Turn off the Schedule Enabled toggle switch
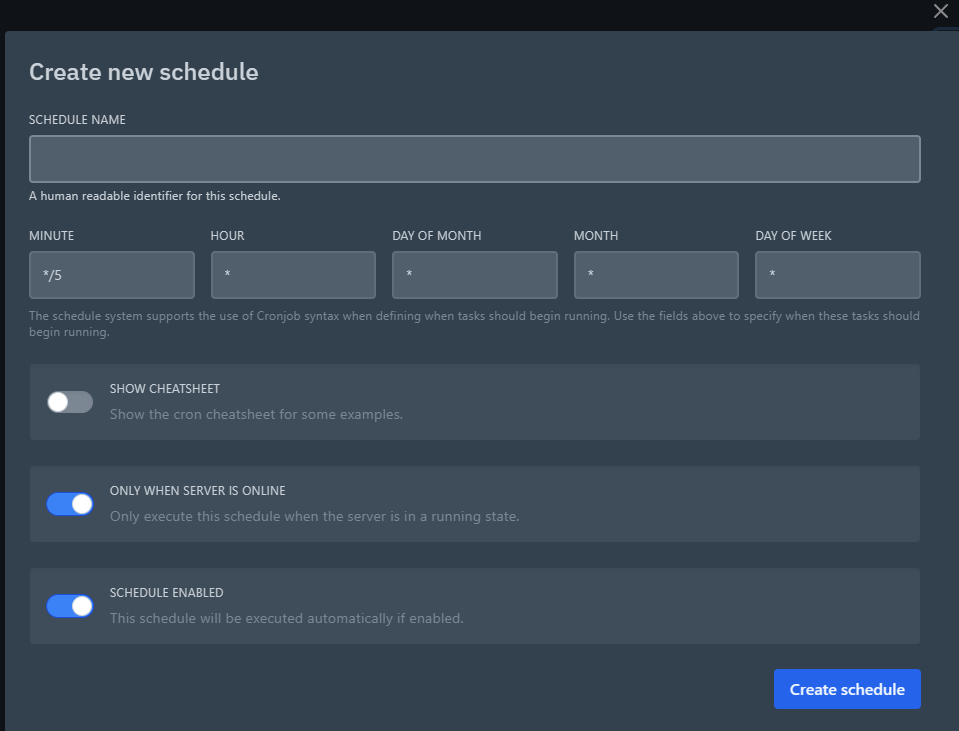 tap(70, 606)
